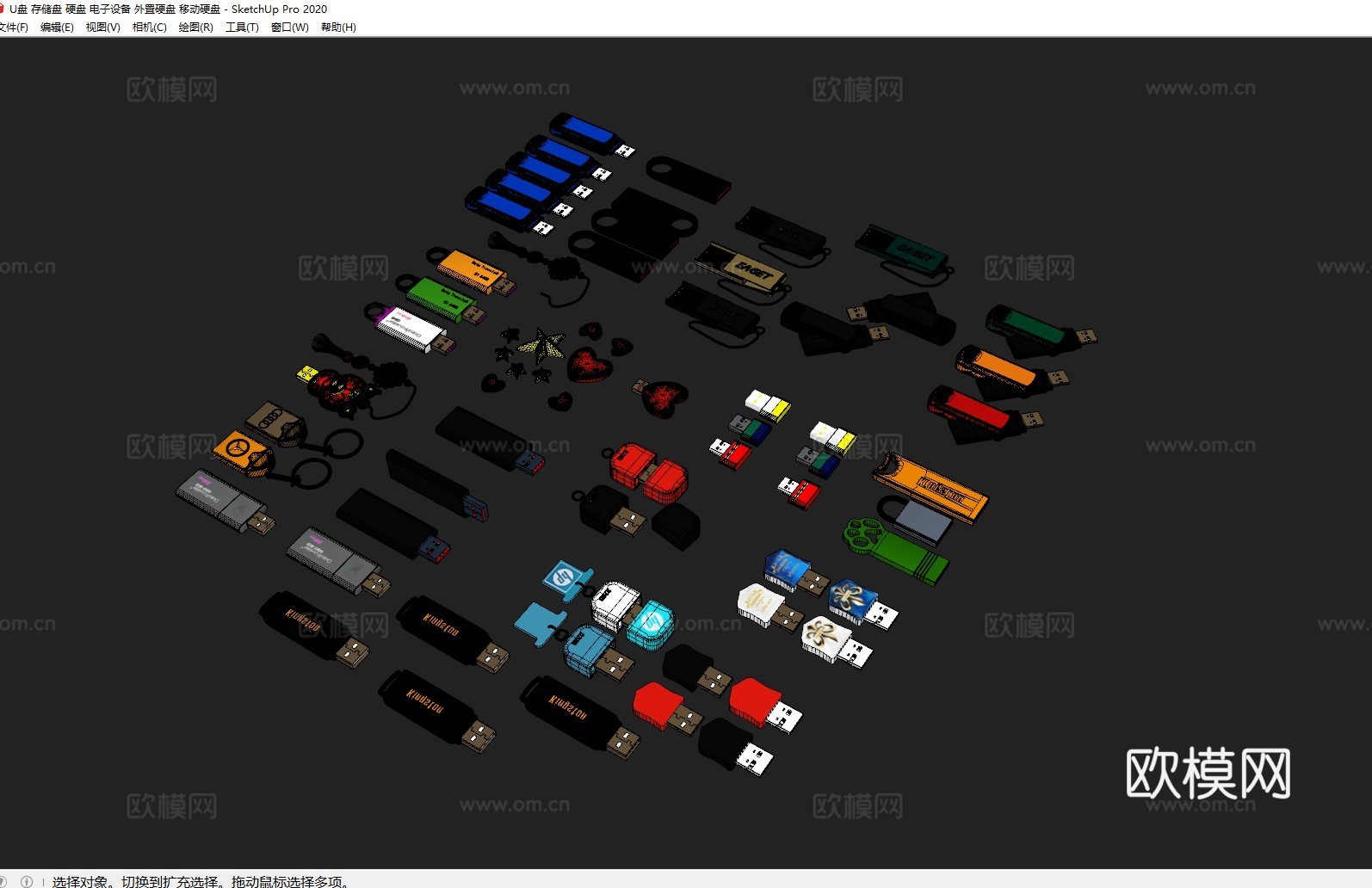Click the status hint text 选择对象
This screenshot has height=888, width=1372.
tap(80, 881)
